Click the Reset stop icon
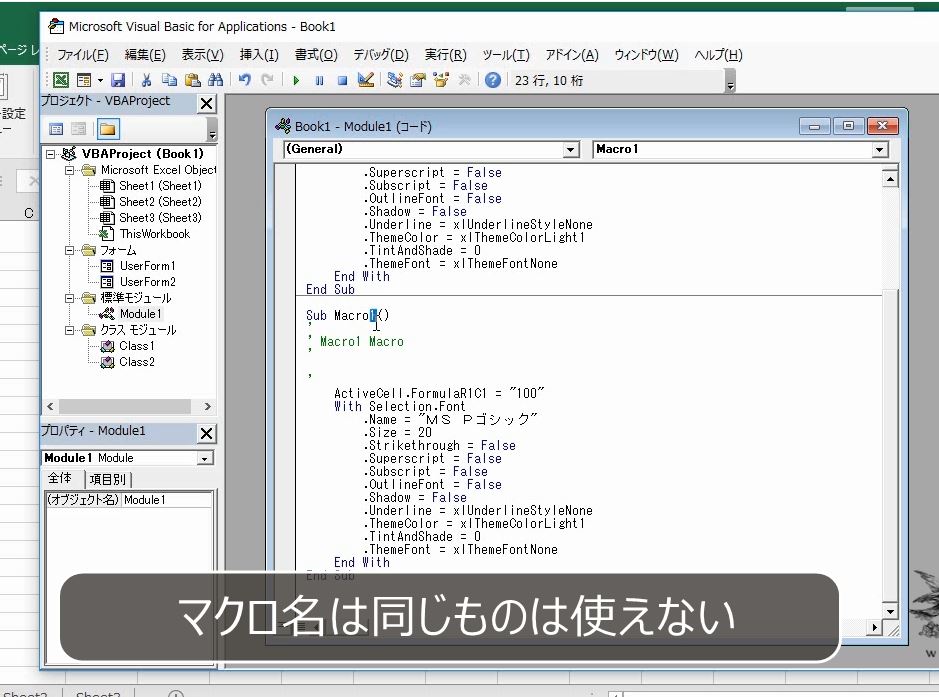Image resolution: width=939 pixels, height=697 pixels. [x=343, y=80]
